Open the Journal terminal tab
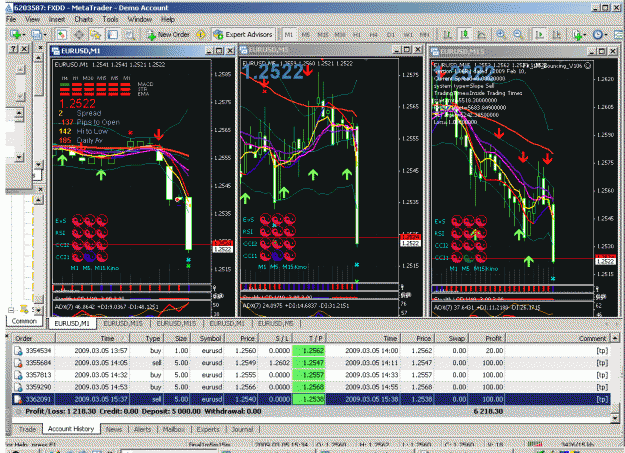The width and height of the screenshot is (625, 453). pyautogui.click(x=242, y=429)
